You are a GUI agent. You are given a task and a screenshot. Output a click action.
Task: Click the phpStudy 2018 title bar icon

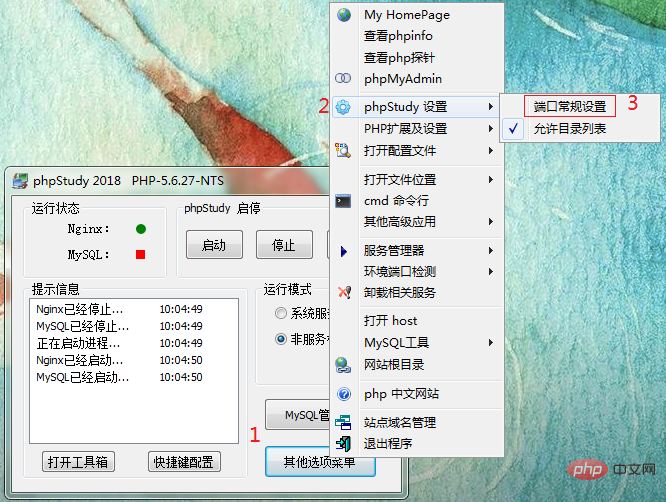click(20, 180)
